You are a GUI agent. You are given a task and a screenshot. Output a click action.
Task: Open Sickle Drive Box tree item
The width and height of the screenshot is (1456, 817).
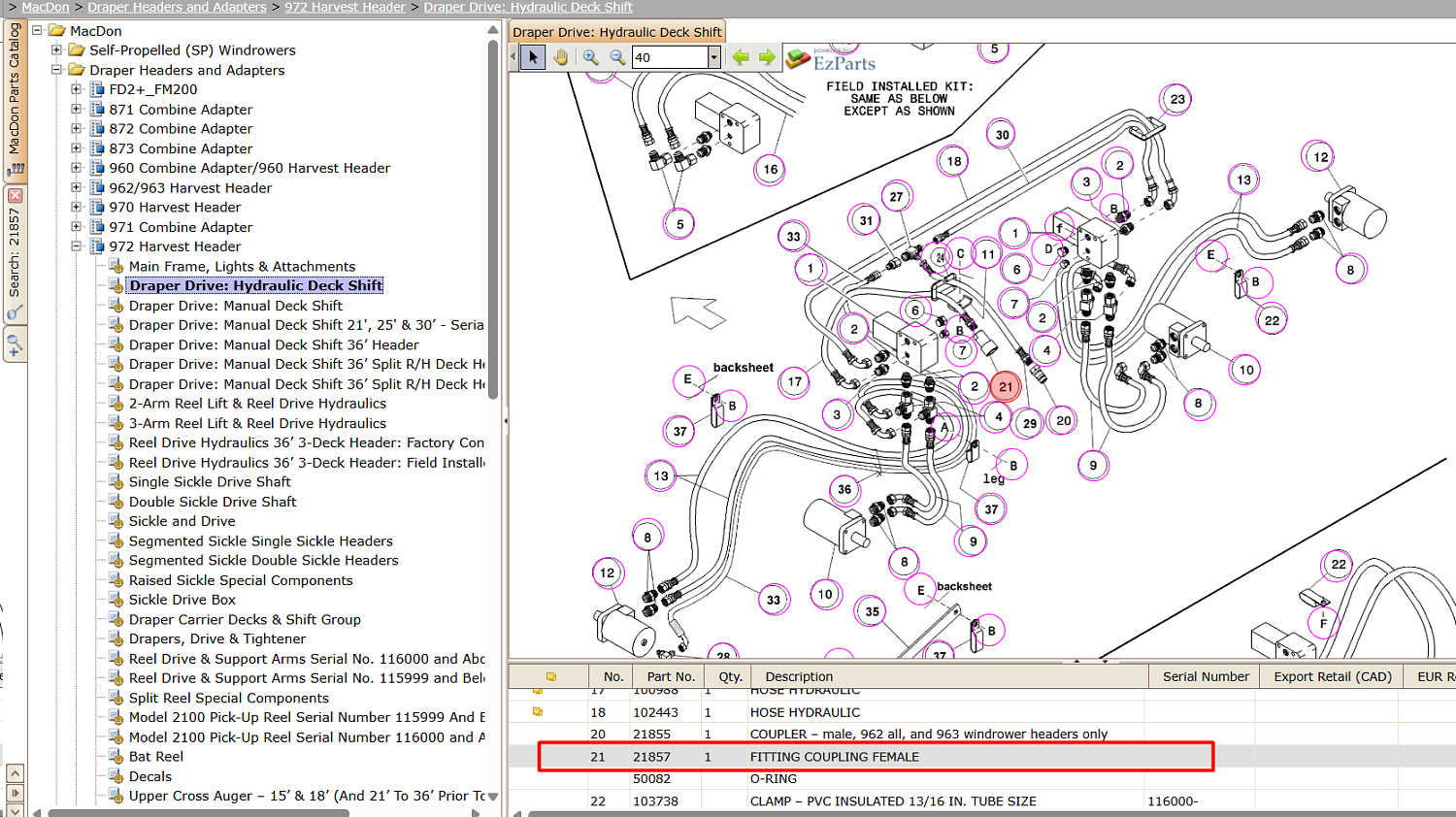182,600
